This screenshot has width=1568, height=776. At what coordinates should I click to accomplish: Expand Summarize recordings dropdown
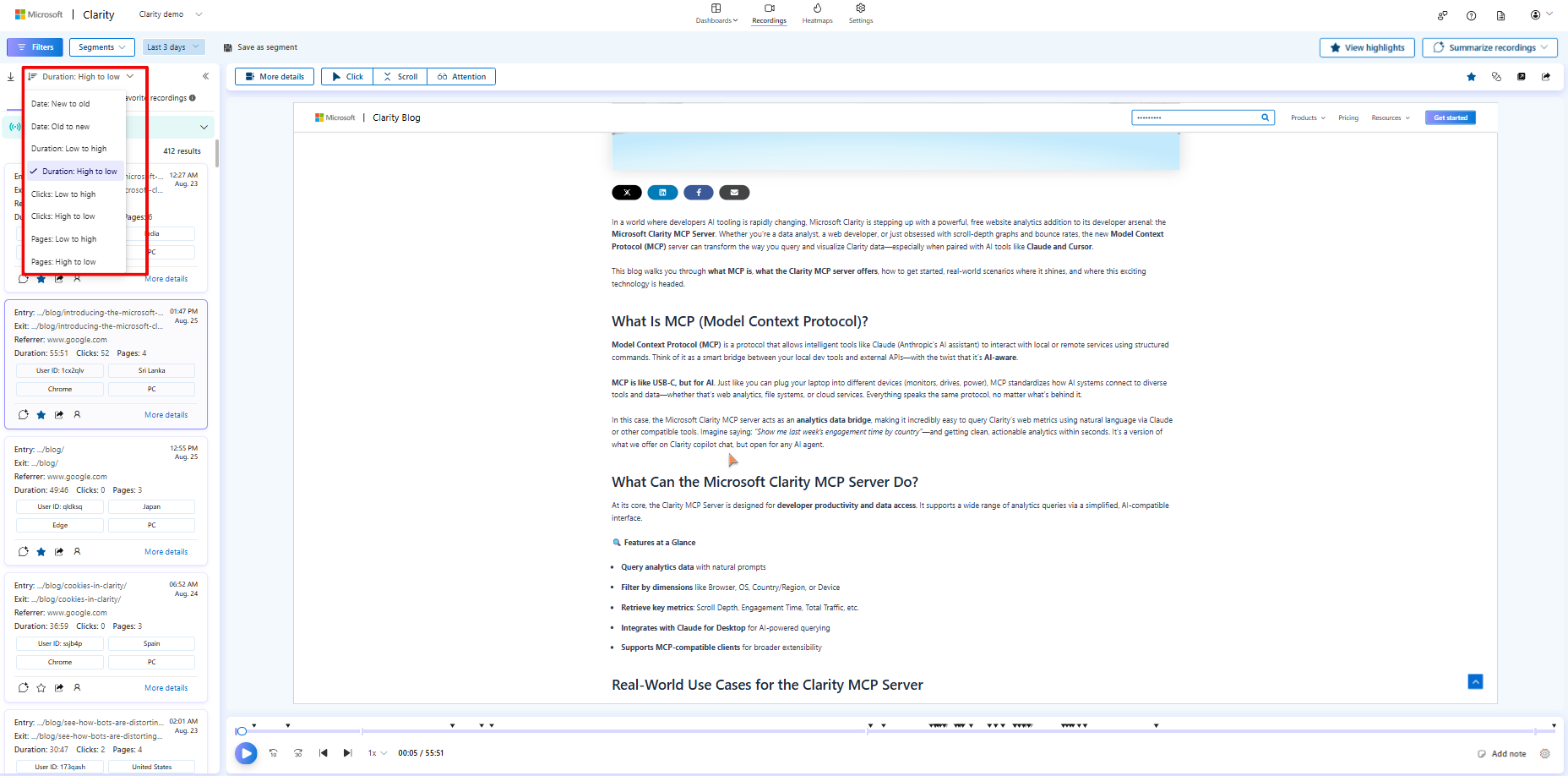[x=1489, y=47]
